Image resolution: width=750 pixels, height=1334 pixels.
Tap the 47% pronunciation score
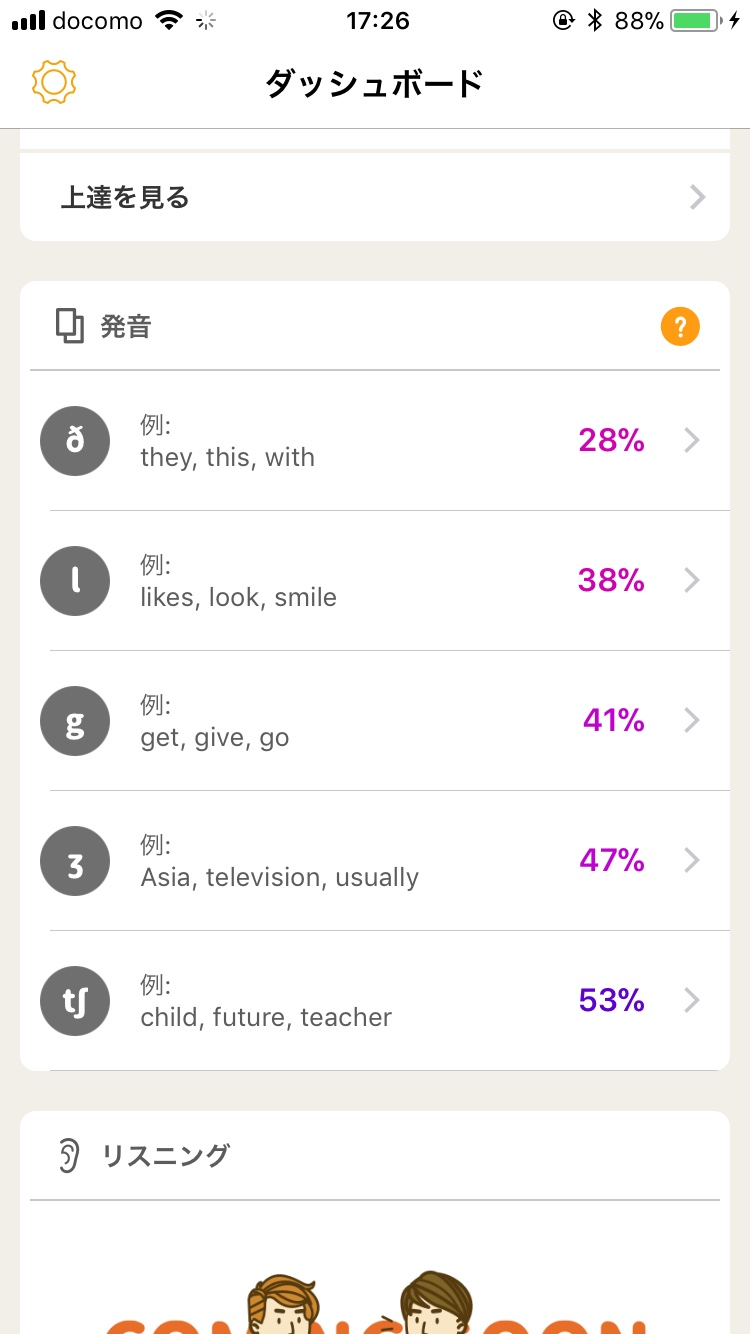[611, 861]
